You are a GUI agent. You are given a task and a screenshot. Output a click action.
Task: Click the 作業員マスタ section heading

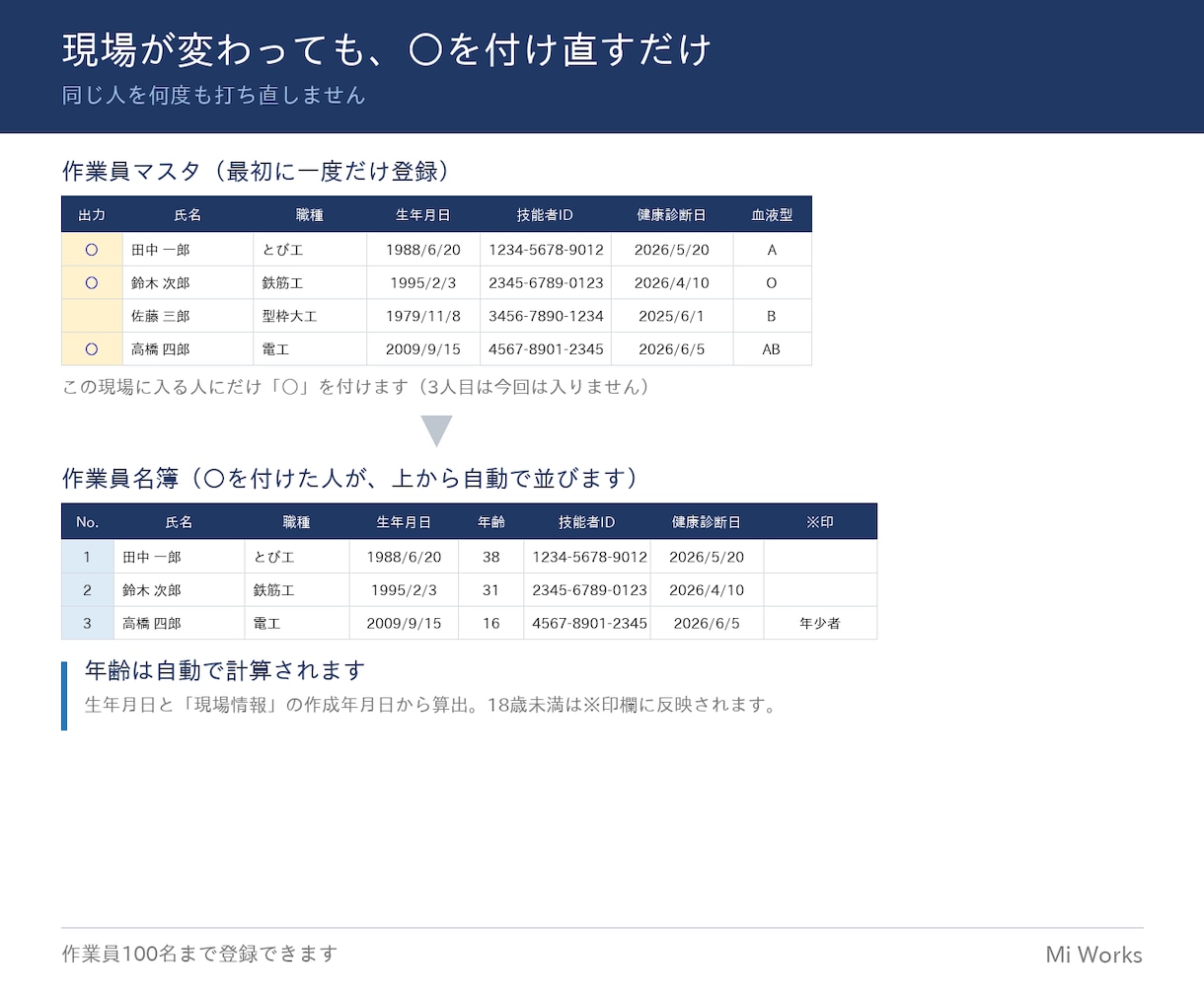(x=257, y=171)
